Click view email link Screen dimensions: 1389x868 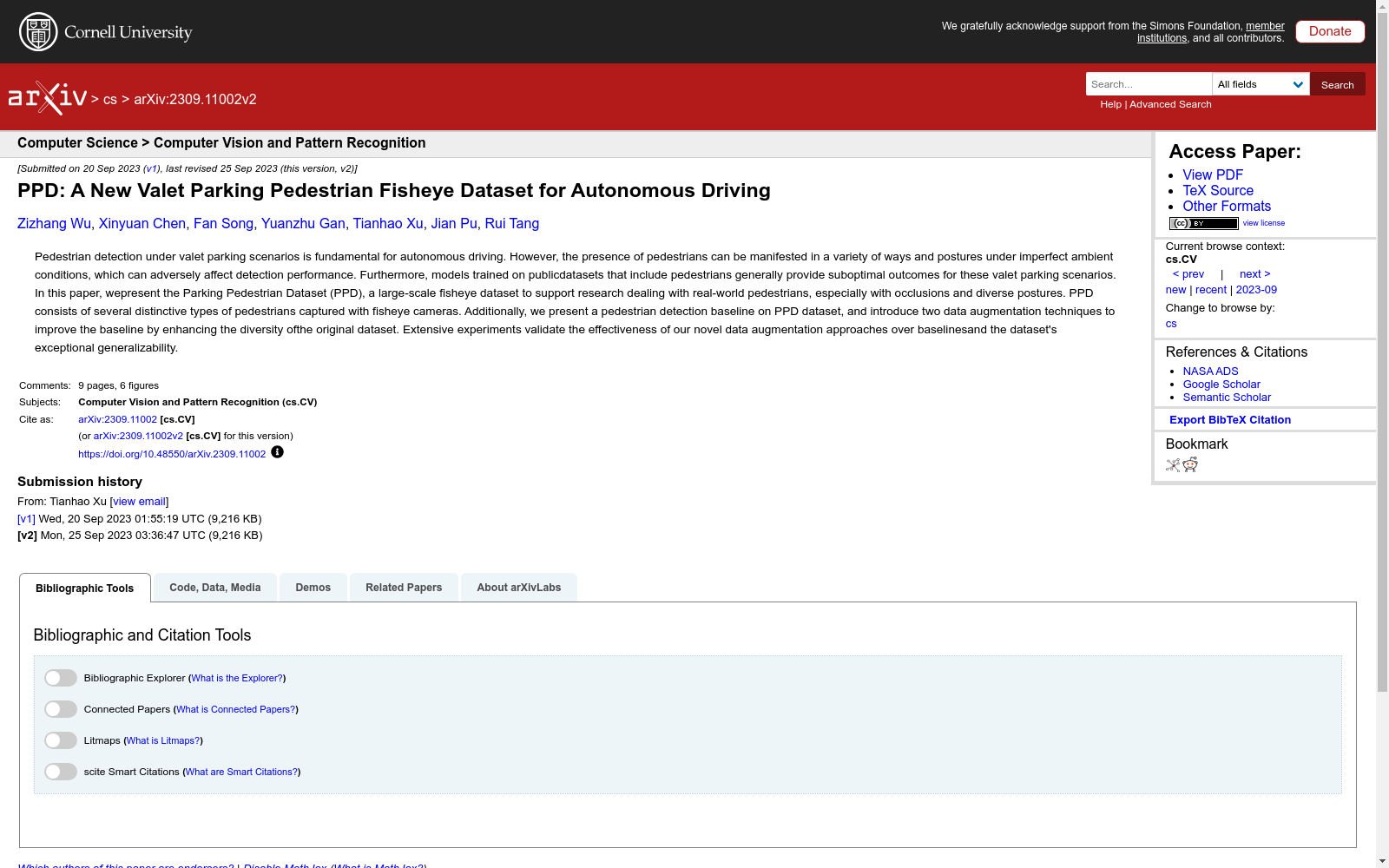click(x=139, y=501)
